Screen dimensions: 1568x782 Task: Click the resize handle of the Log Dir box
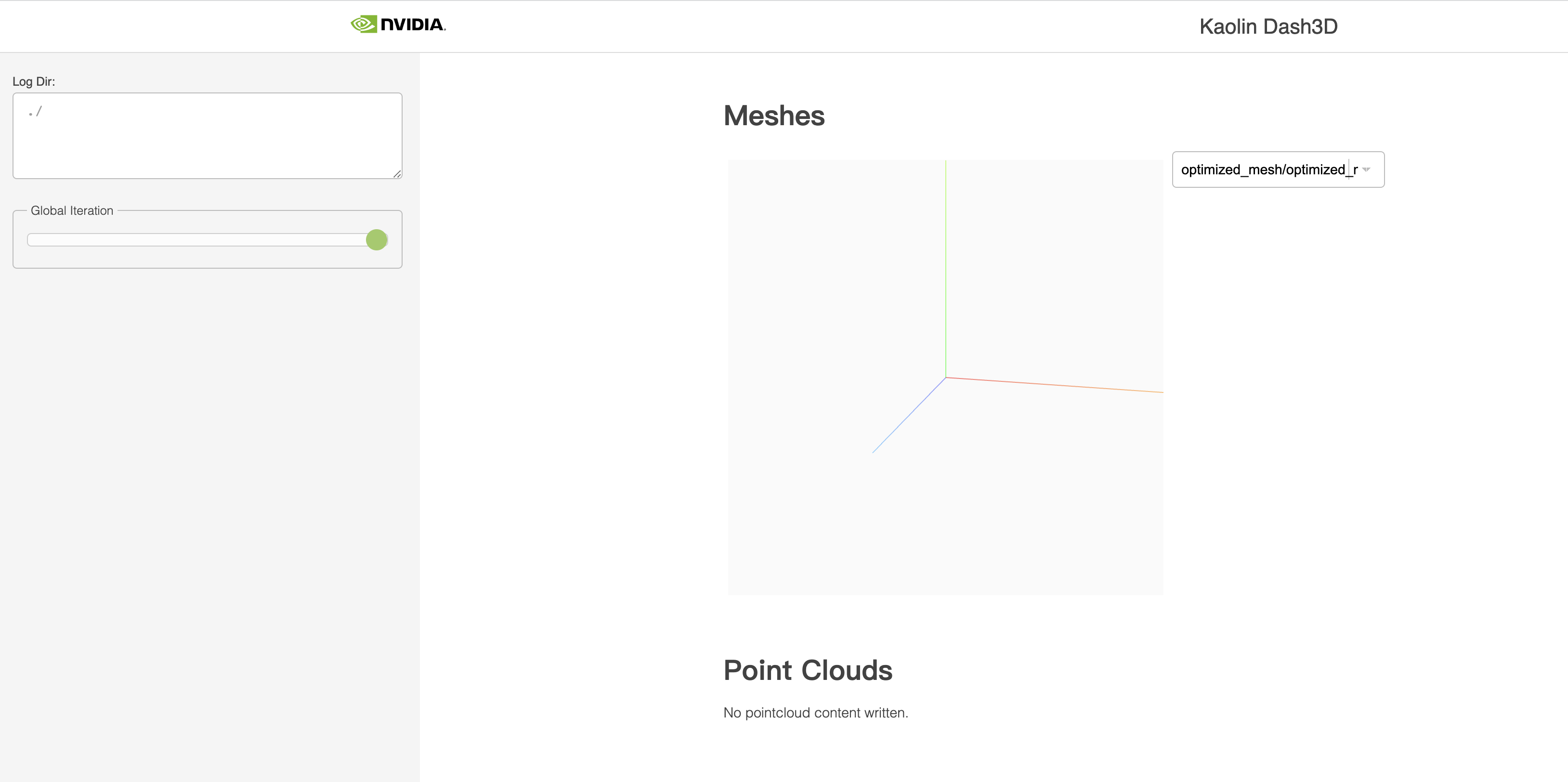[x=397, y=175]
